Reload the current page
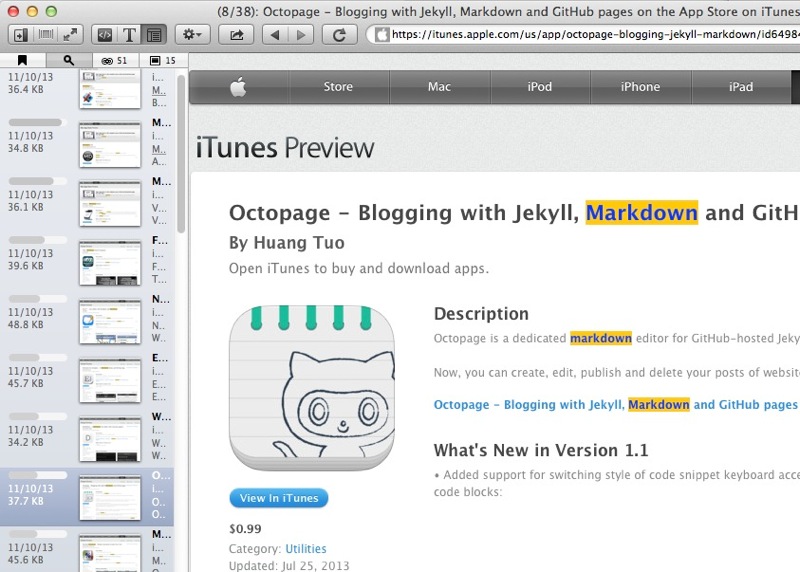800x572 pixels. pos(339,35)
